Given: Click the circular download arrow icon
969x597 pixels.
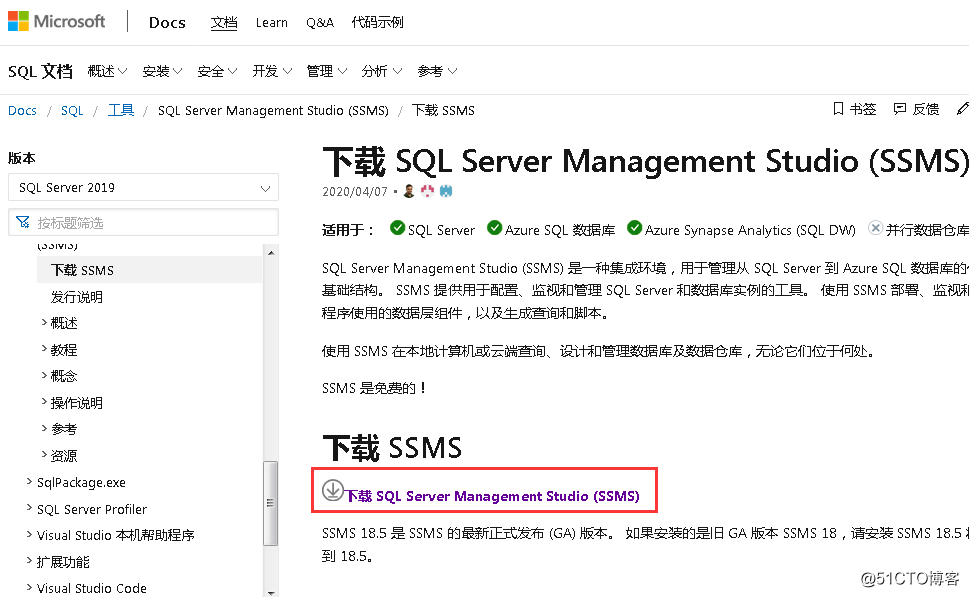Looking at the screenshot, I should (332, 490).
